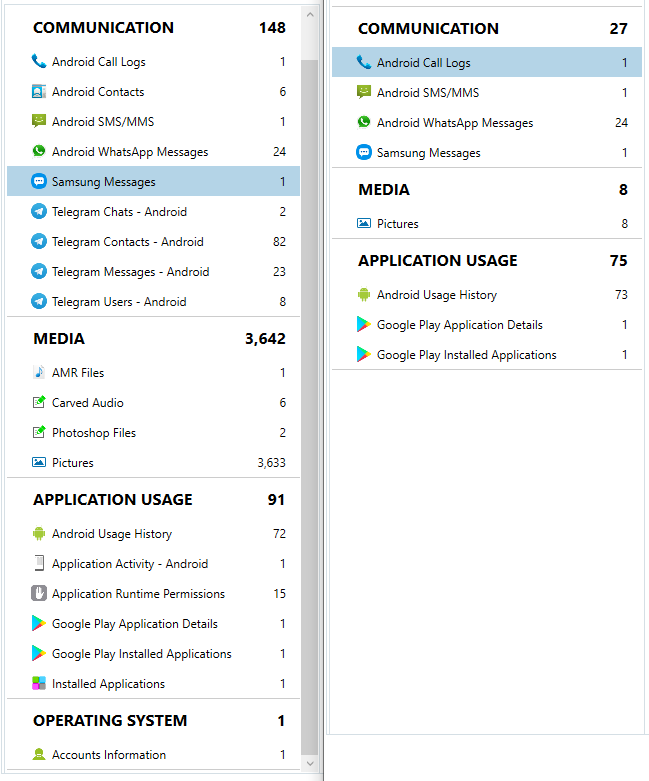Open Pictures with 3,633 items
Image resolution: width=649 pixels, height=781 pixels.
[x=153, y=462]
